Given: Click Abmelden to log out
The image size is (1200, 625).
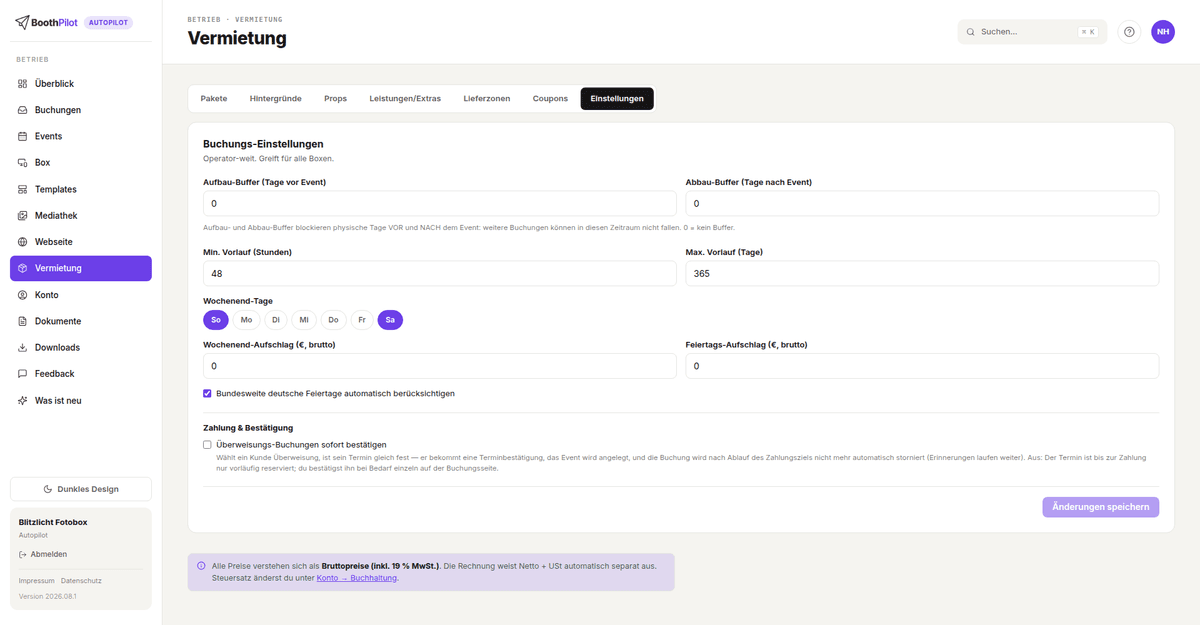Looking at the screenshot, I should tap(43, 554).
